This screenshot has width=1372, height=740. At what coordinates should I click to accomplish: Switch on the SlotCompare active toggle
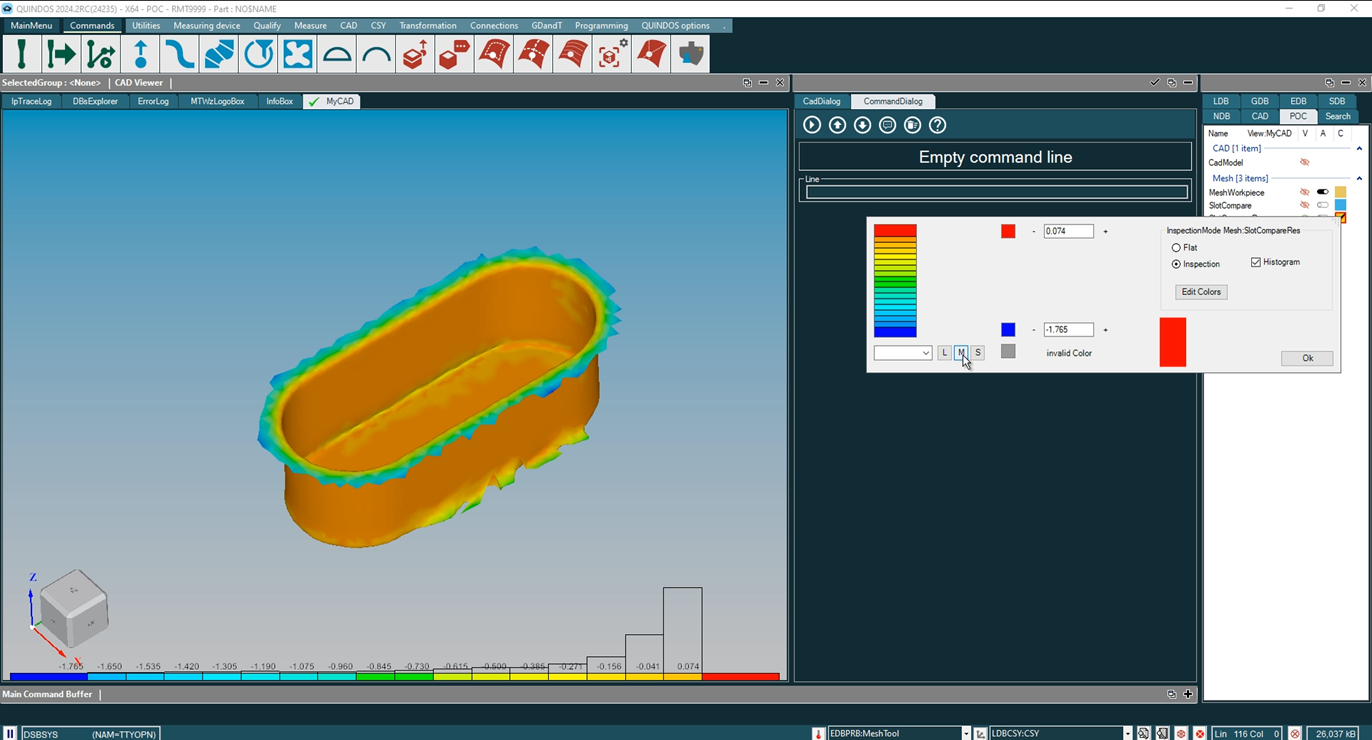tap(1323, 205)
